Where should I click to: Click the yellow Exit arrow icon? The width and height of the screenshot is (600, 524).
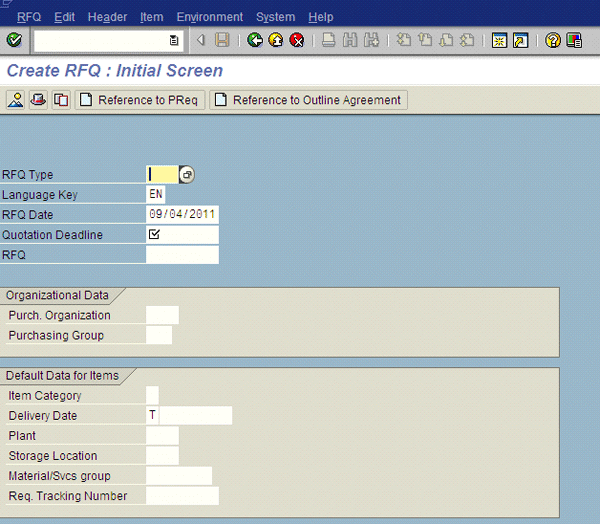[x=275, y=41]
